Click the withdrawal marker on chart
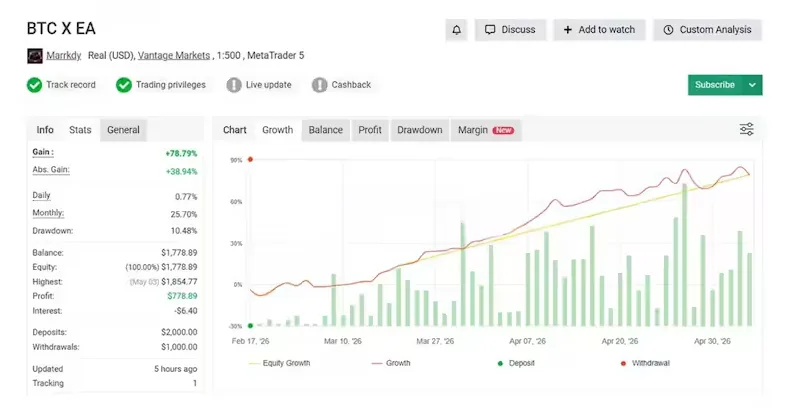789x408 pixels. [x=250, y=159]
